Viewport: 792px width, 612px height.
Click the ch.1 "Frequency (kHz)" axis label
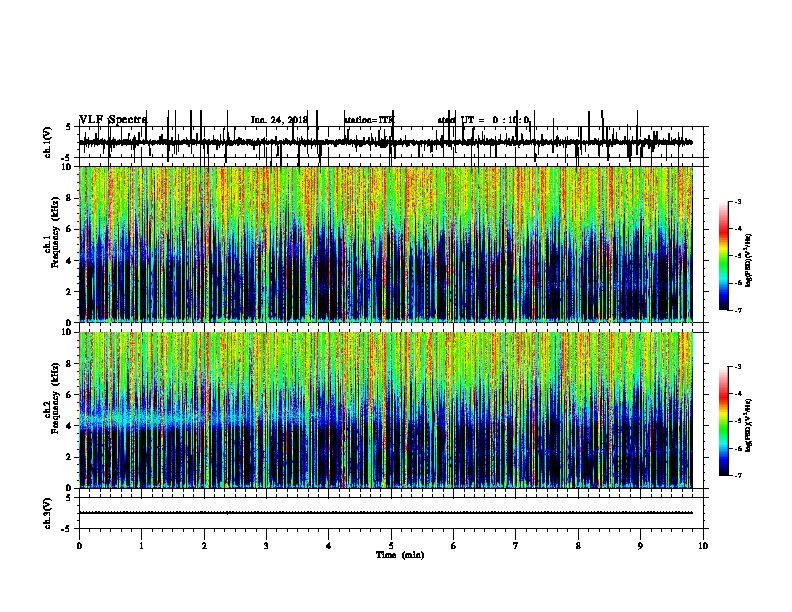55,233
